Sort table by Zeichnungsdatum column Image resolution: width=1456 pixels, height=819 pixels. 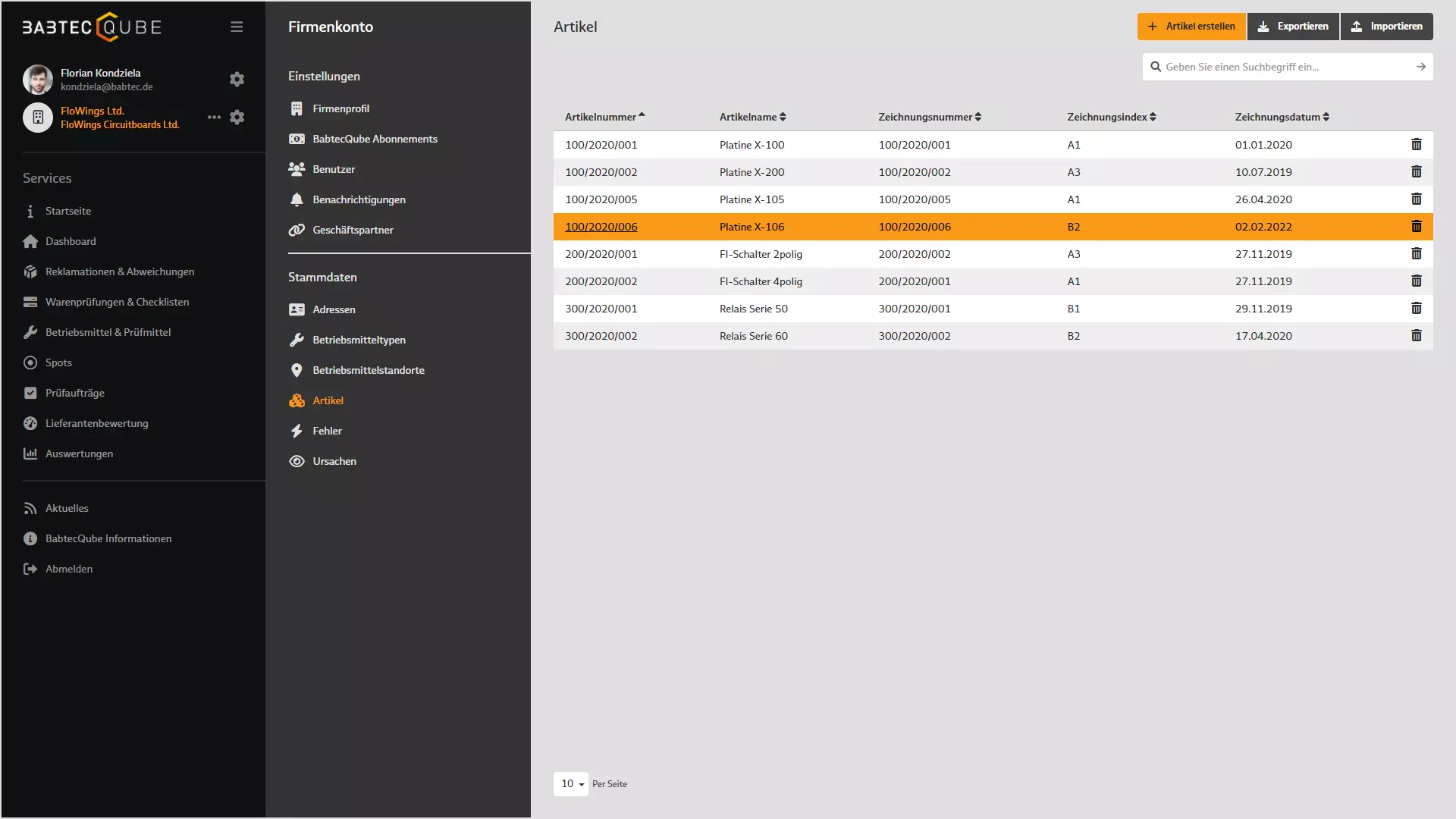pyautogui.click(x=1282, y=117)
